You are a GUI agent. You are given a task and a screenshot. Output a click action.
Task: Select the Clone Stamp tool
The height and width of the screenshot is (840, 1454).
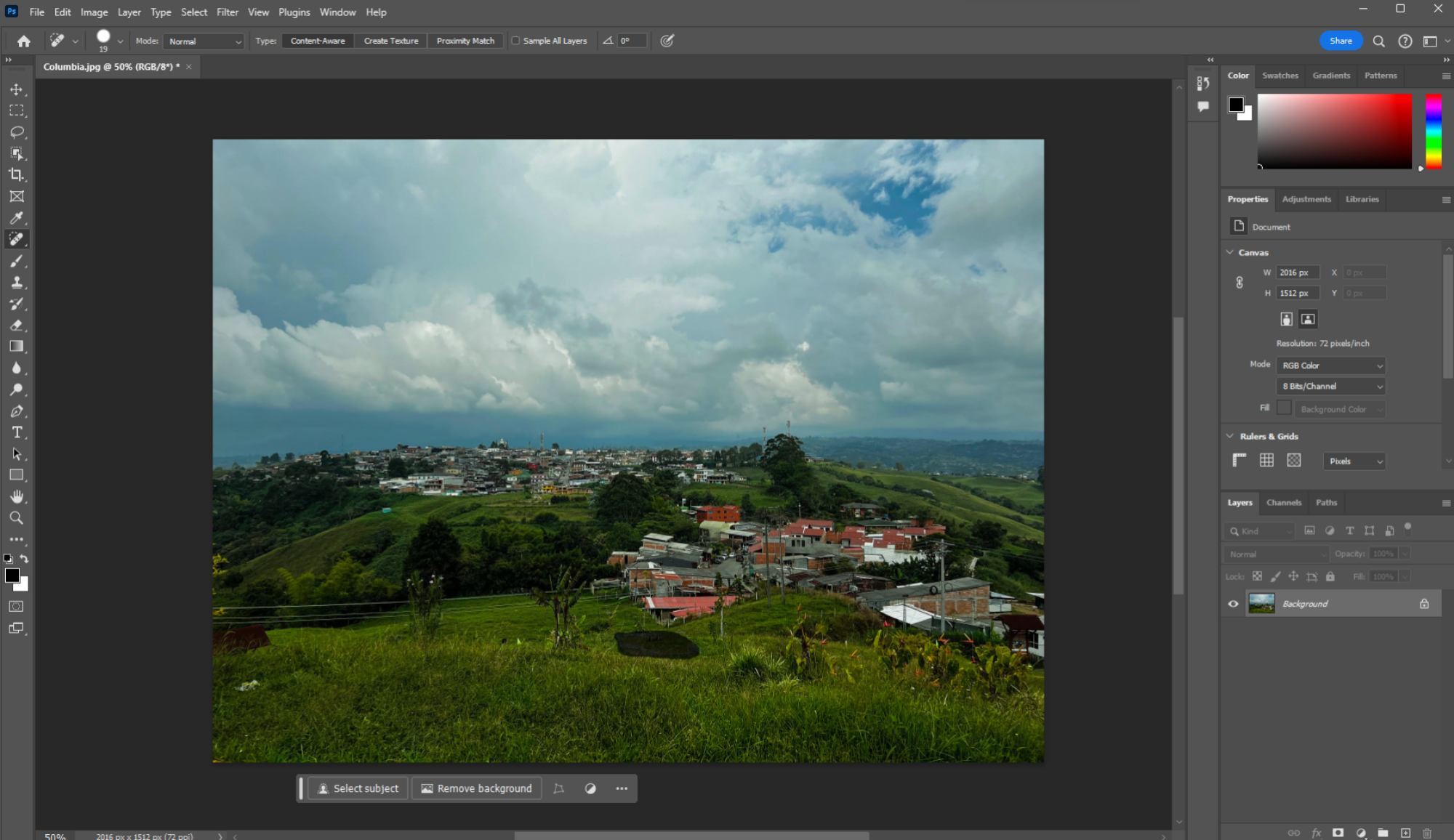click(x=16, y=281)
